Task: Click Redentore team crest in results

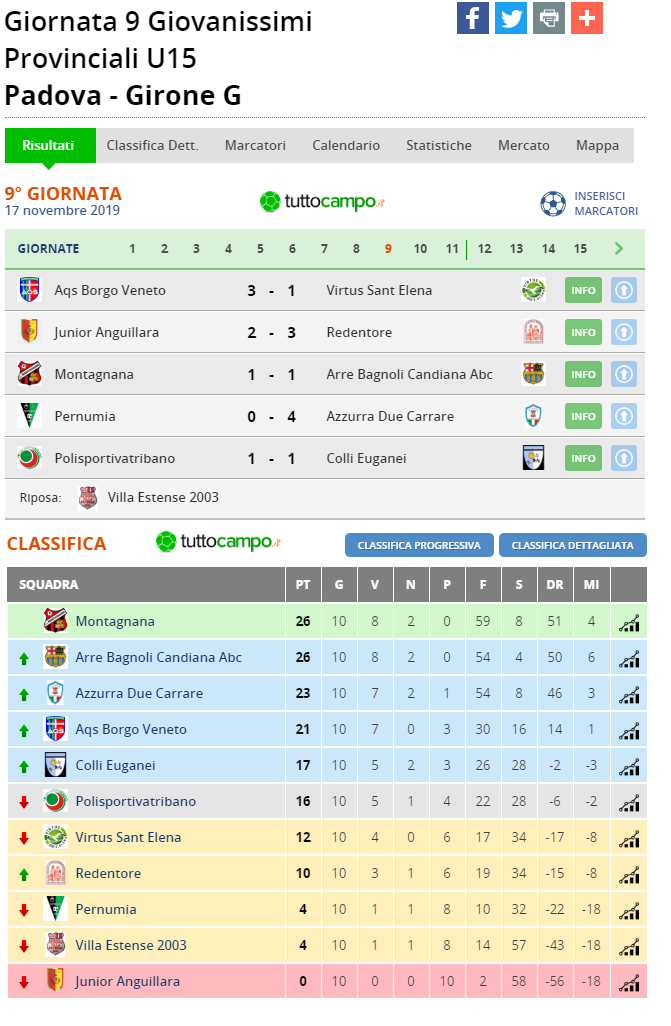Action: [x=534, y=332]
